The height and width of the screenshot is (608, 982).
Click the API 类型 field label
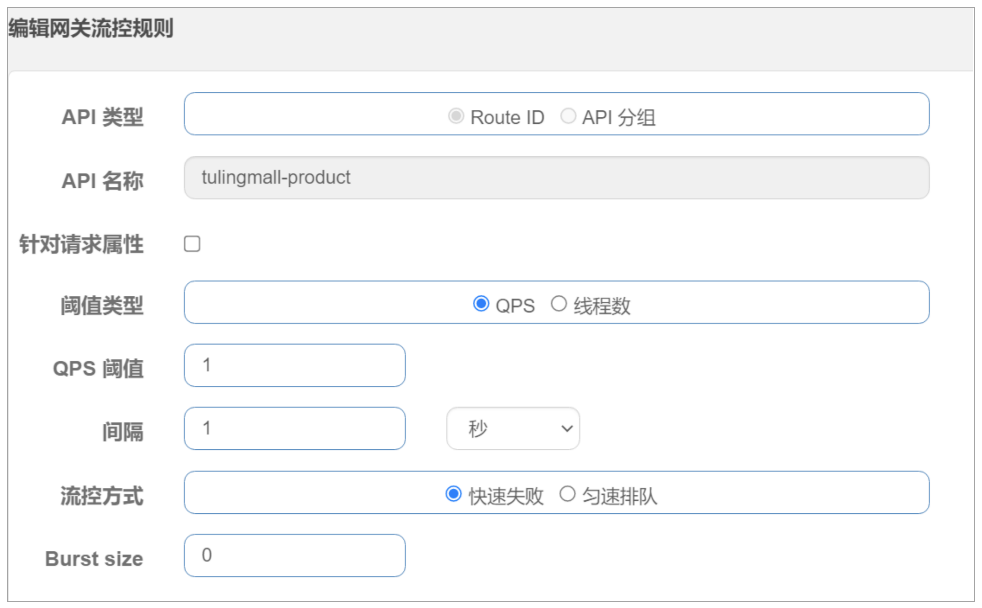(x=102, y=117)
